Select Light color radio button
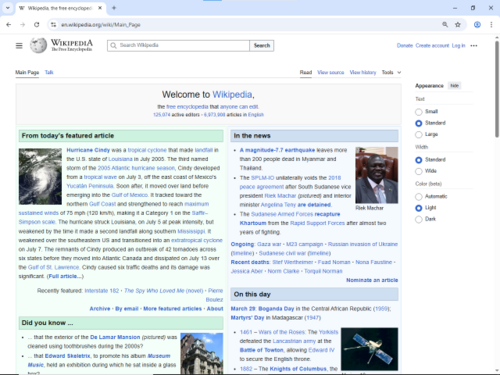 (x=419, y=208)
